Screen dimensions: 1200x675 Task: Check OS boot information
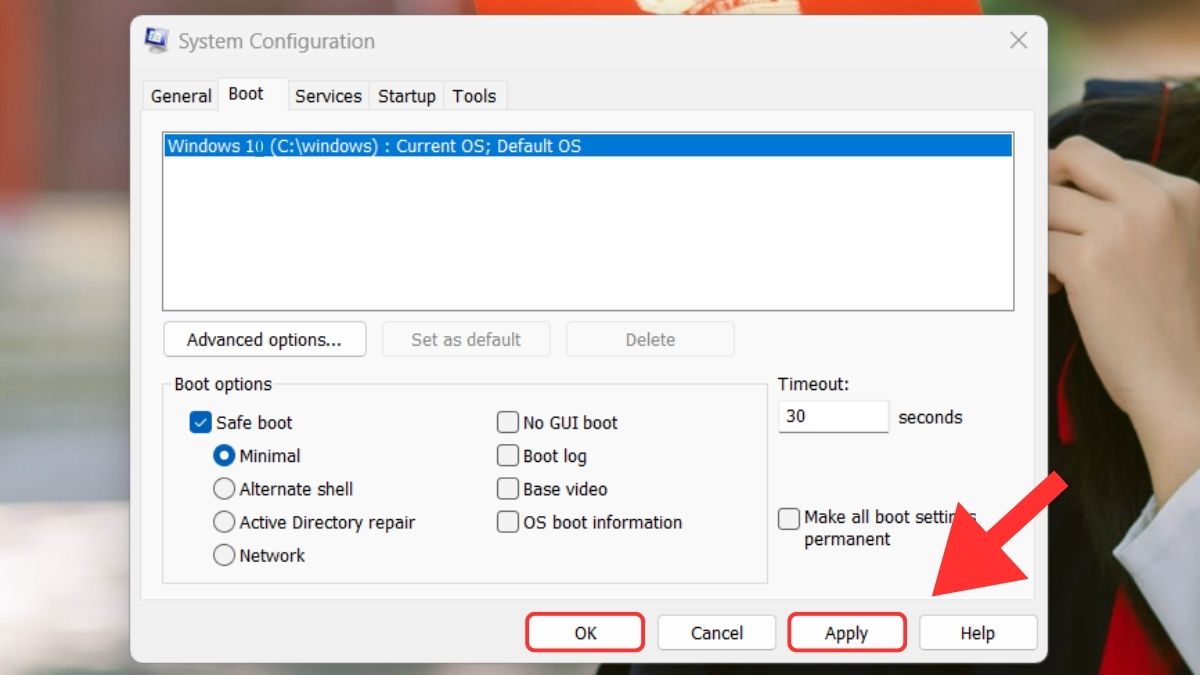(x=508, y=522)
